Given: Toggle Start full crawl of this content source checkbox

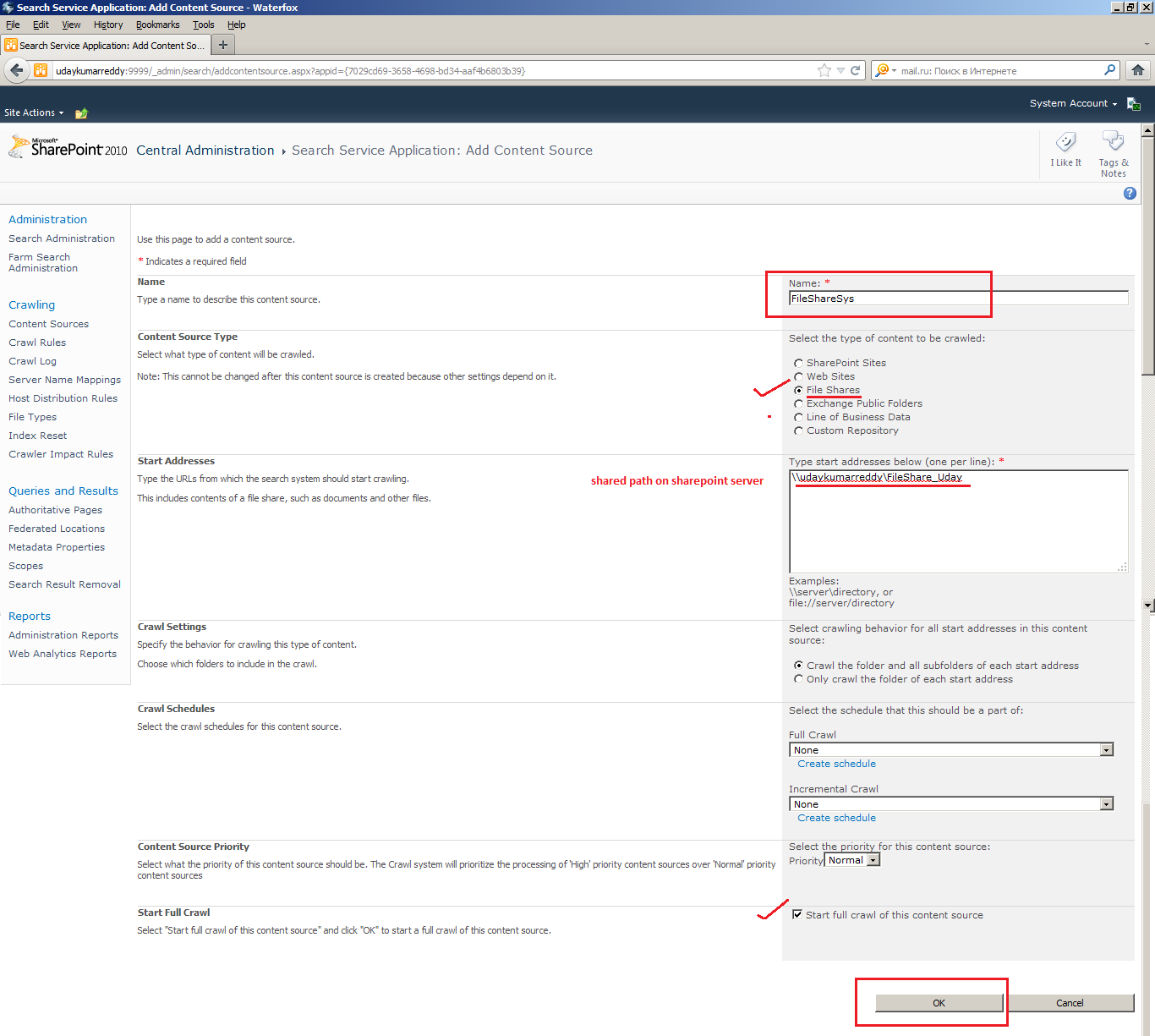Looking at the screenshot, I should [x=796, y=915].
